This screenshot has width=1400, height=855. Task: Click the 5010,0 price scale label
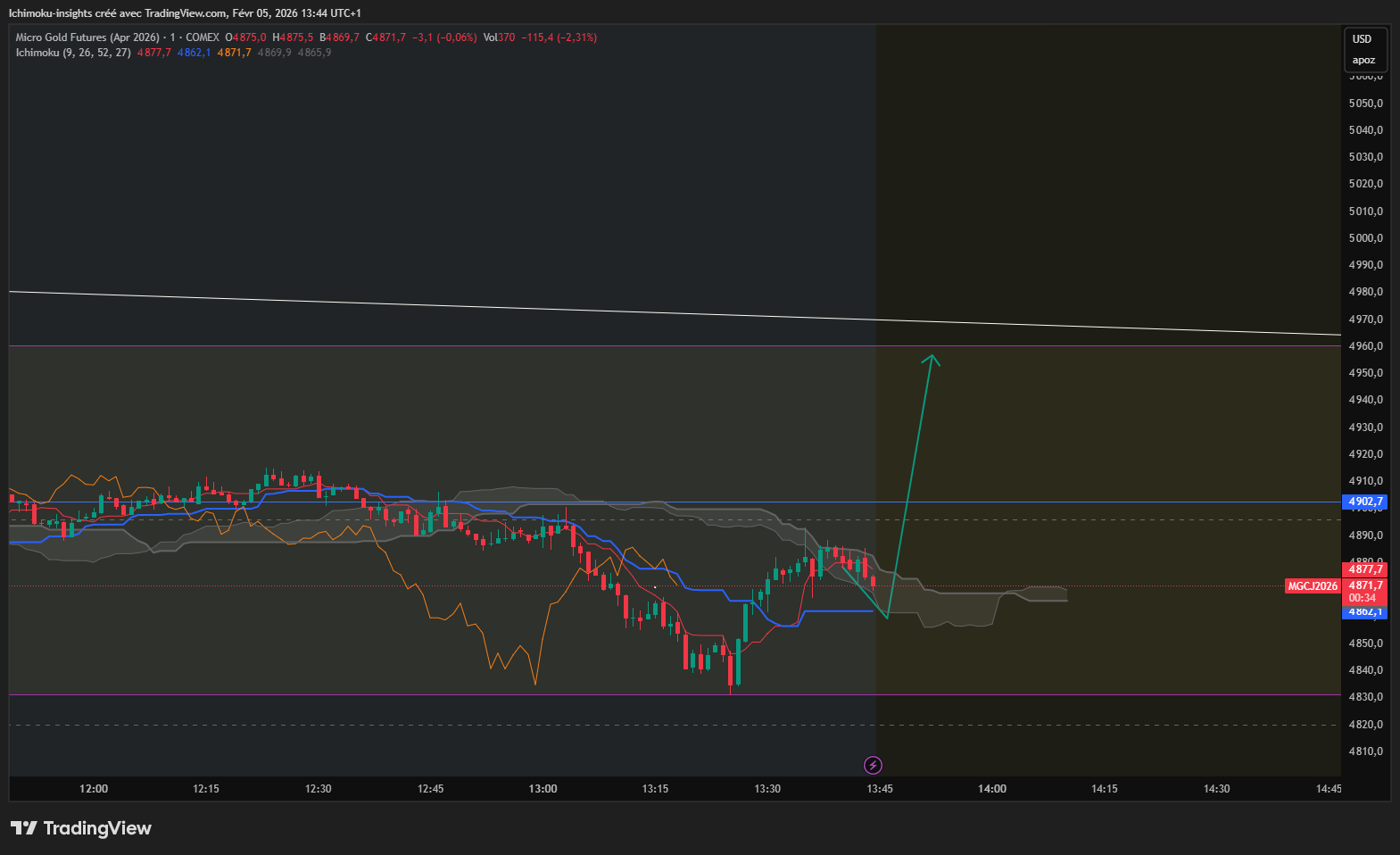1366,212
